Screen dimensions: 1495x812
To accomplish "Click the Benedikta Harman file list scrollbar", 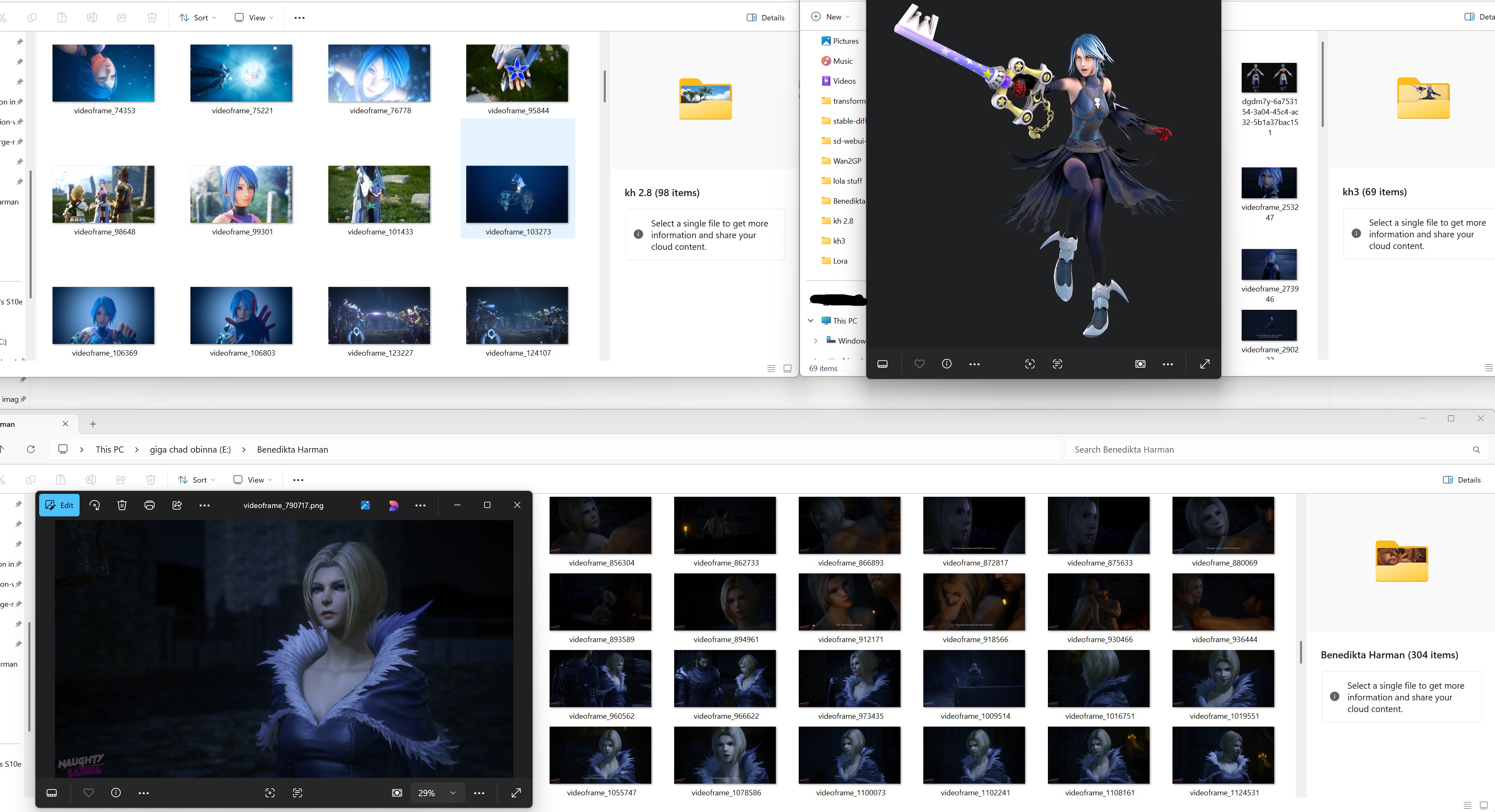I will click(1300, 653).
